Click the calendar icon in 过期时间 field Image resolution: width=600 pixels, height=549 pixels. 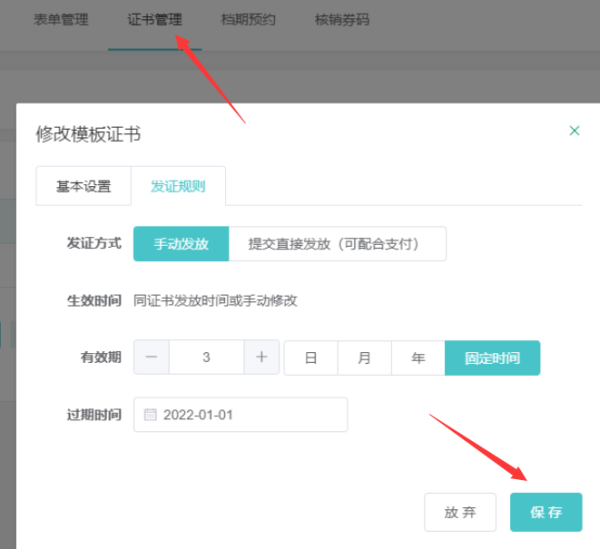pos(151,414)
